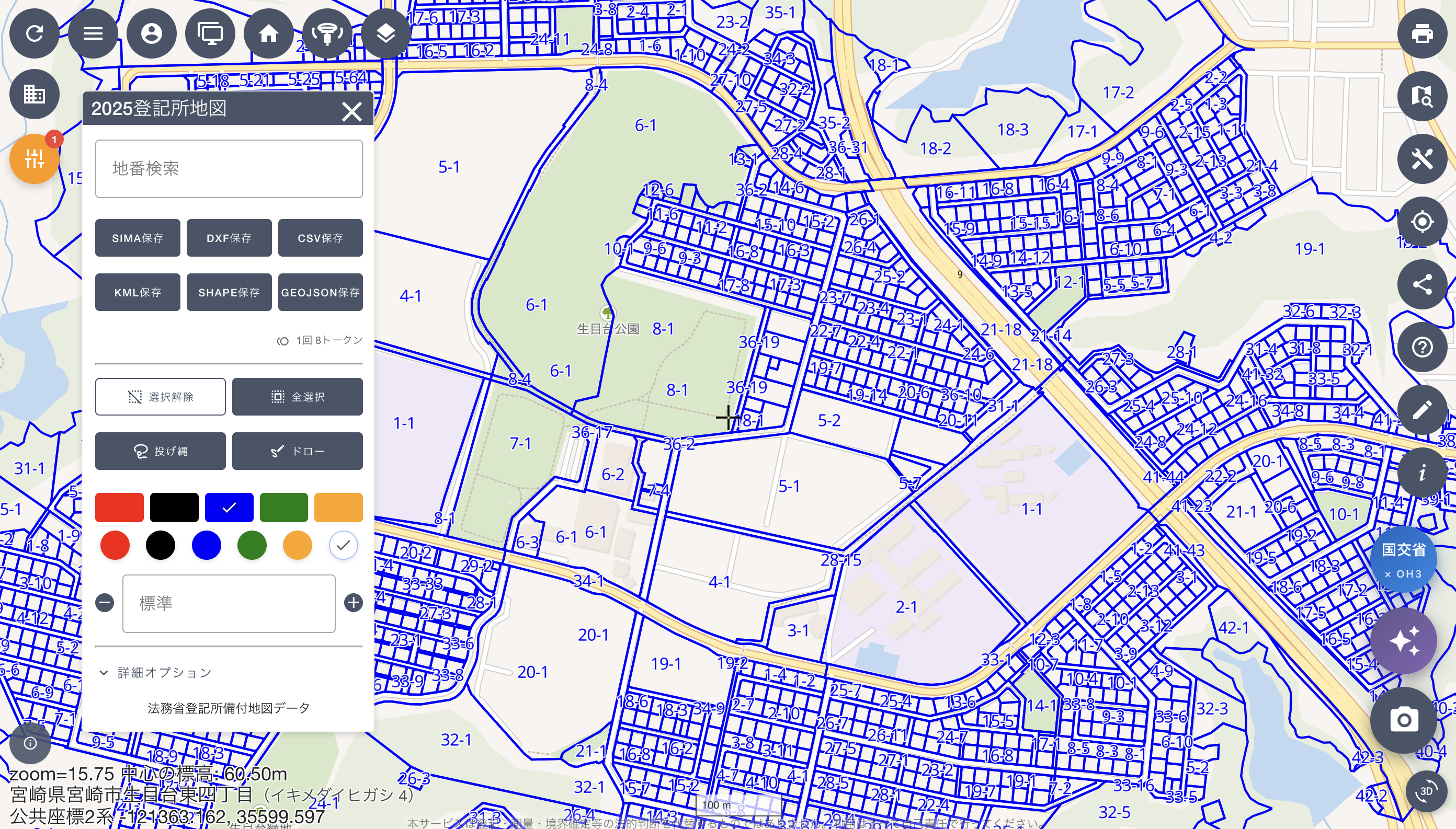This screenshot has height=829, width=1456.
Task: Open the layers stack icon
Action: tap(385, 33)
